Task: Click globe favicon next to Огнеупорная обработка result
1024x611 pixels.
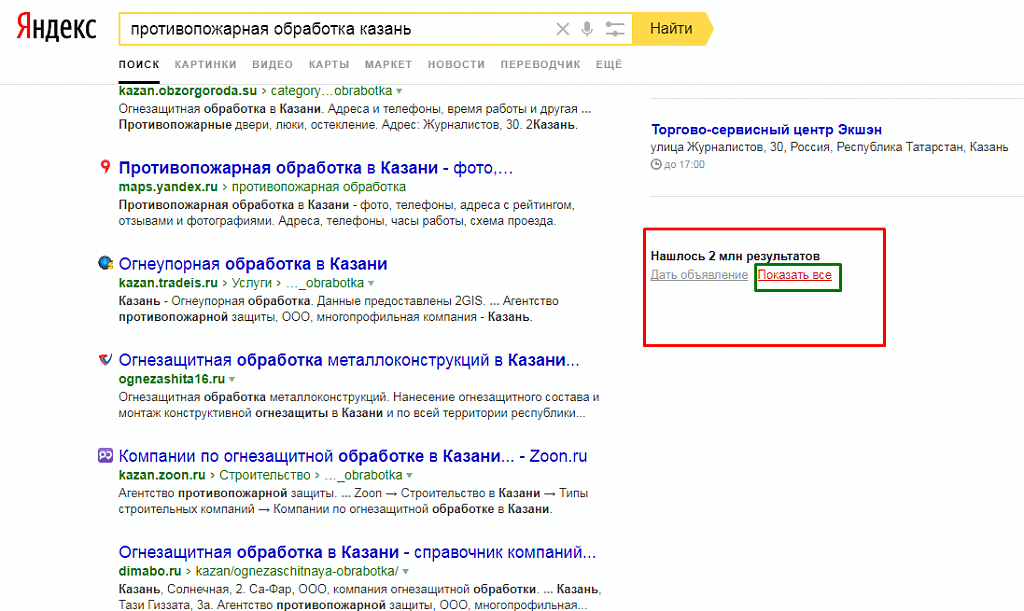Action: tap(106, 263)
